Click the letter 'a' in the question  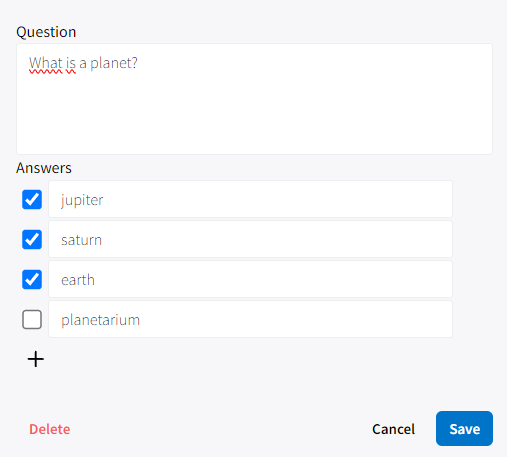click(x=83, y=64)
